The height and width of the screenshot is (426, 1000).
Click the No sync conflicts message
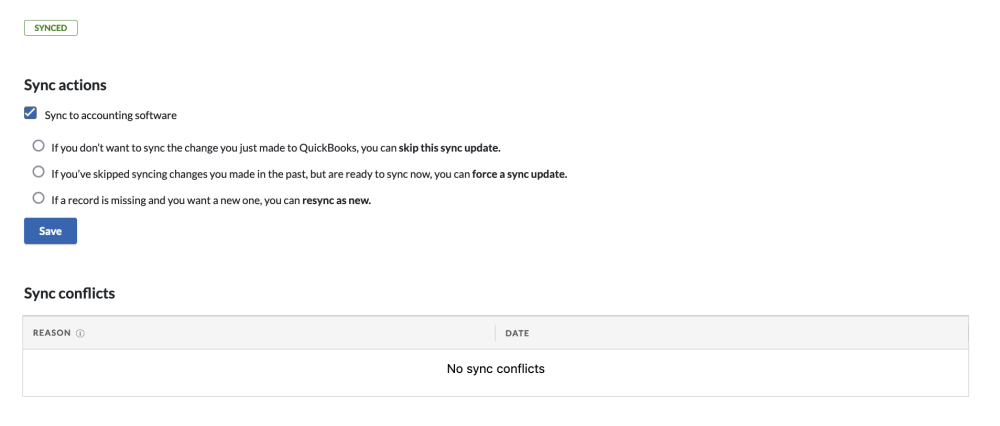point(496,369)
